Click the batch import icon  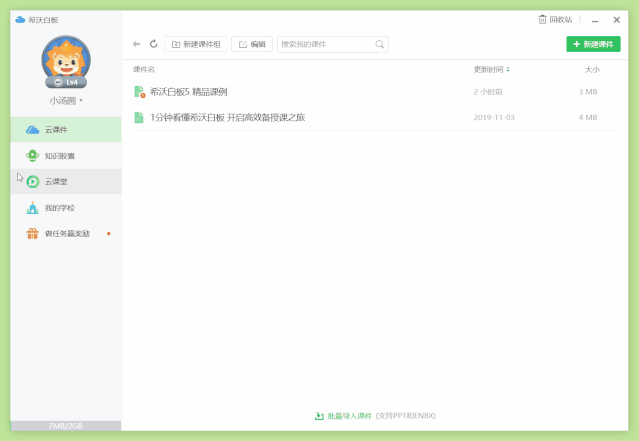319,416
